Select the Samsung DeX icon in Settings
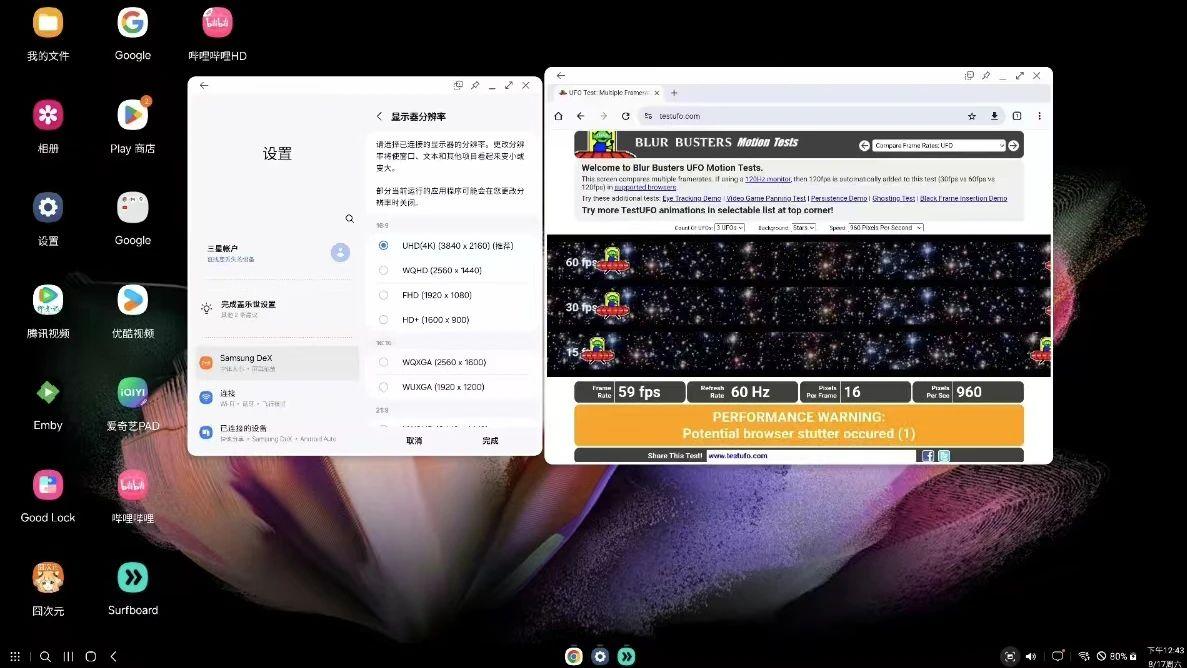Screen dimensions: 1187x668 coord(208,362)
